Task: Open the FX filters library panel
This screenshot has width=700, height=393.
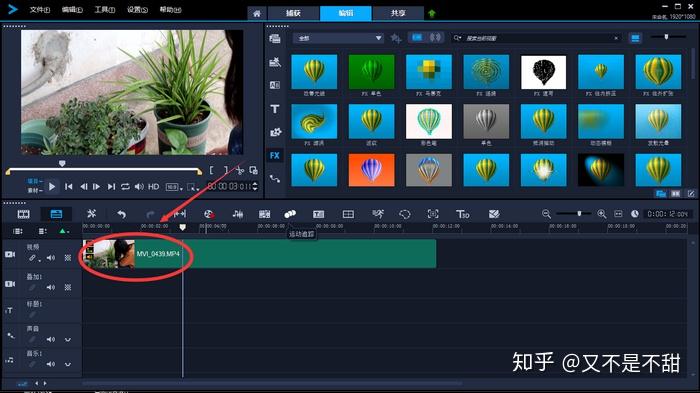Action: 275,155
